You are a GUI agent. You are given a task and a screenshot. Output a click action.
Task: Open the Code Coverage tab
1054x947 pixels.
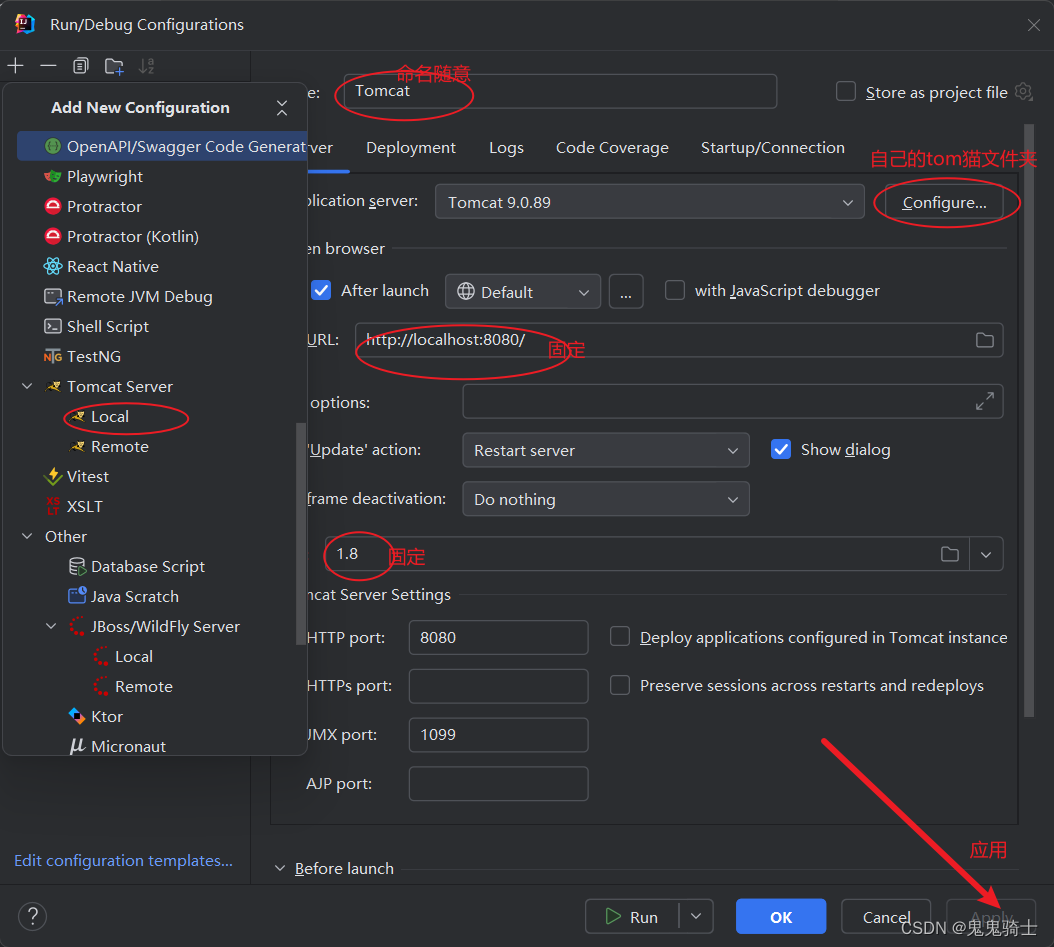point(612,148)
